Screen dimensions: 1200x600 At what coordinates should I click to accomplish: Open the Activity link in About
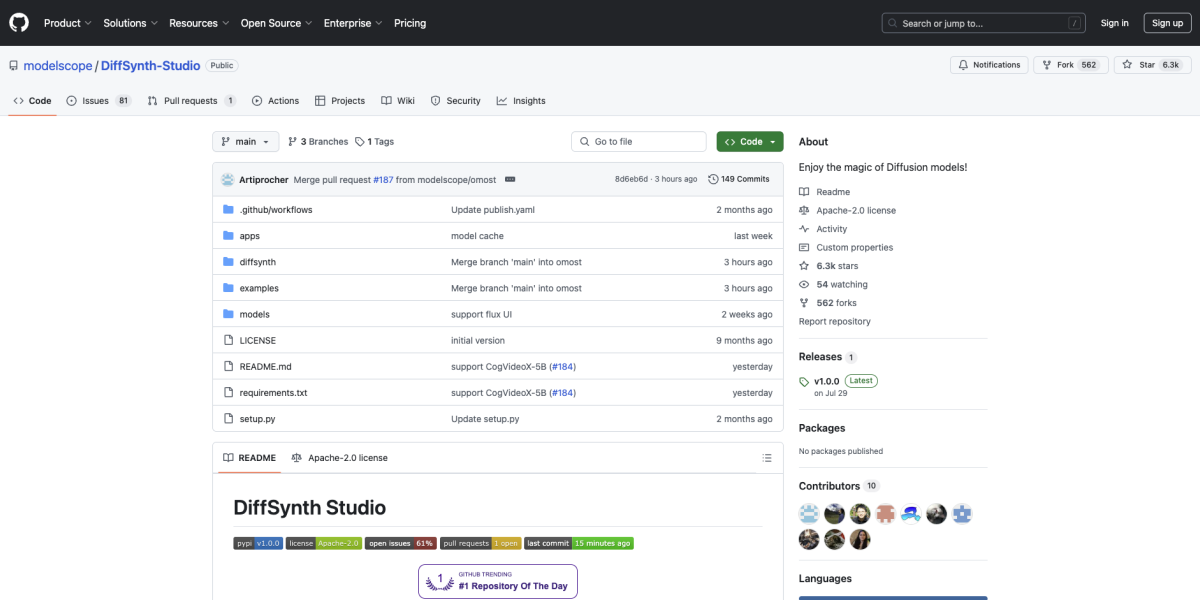click(x=831, y=229)
